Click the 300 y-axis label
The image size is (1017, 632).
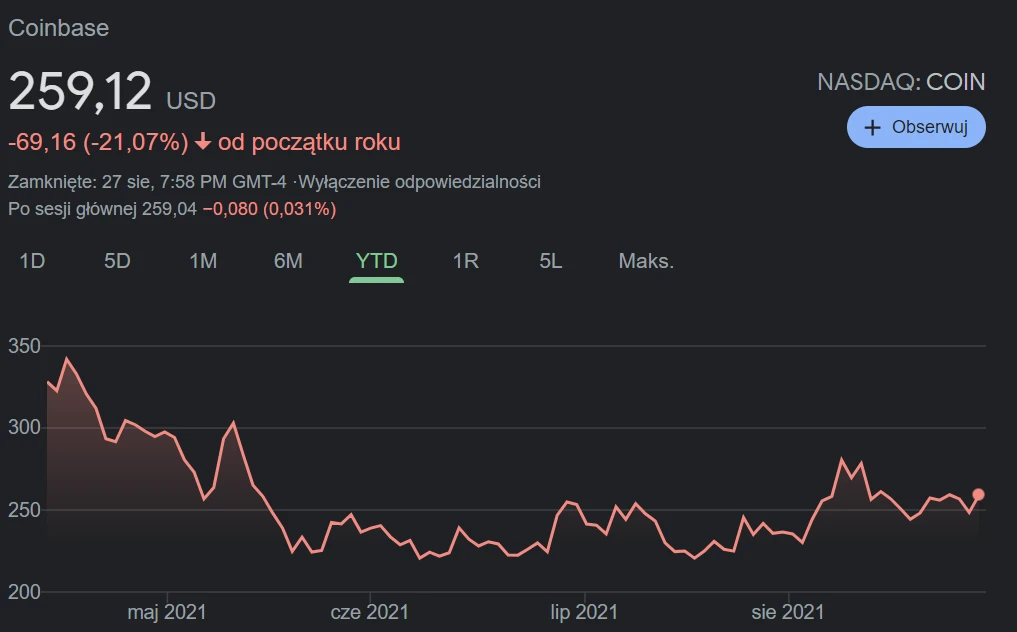coord(24,427)
